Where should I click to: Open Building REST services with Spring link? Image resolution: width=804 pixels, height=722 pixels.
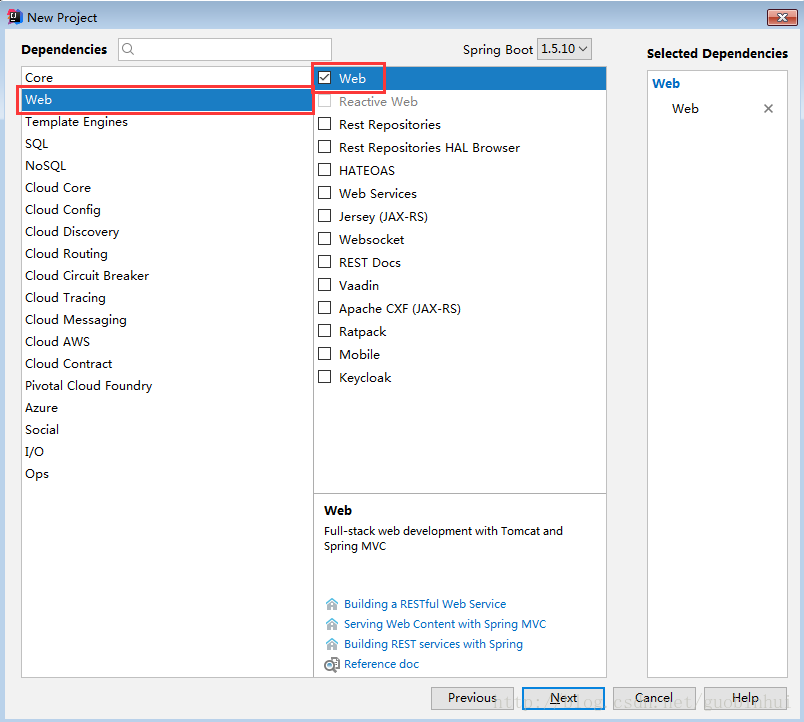click(x=433, y=644)
